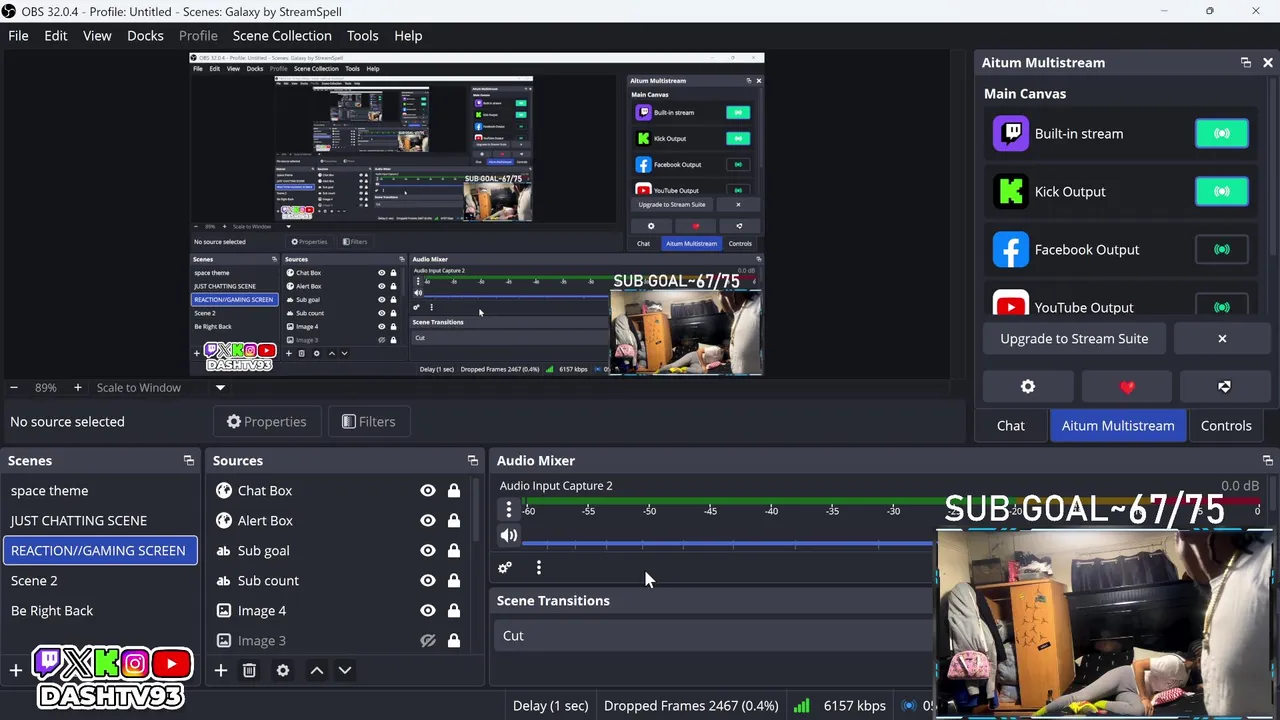
Task: Unlock the Chat Box source
Action: pos(454,490)
